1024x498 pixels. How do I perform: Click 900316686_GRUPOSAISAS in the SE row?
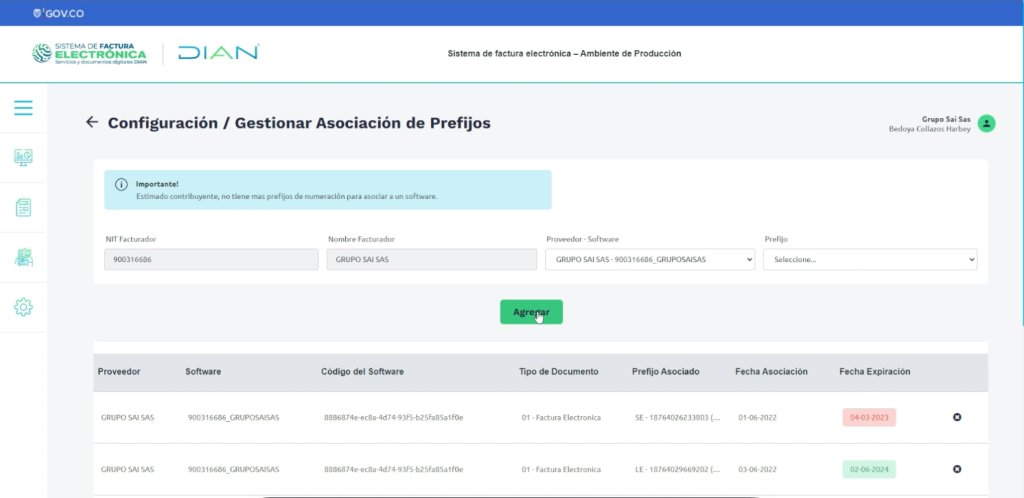[233, 418]
